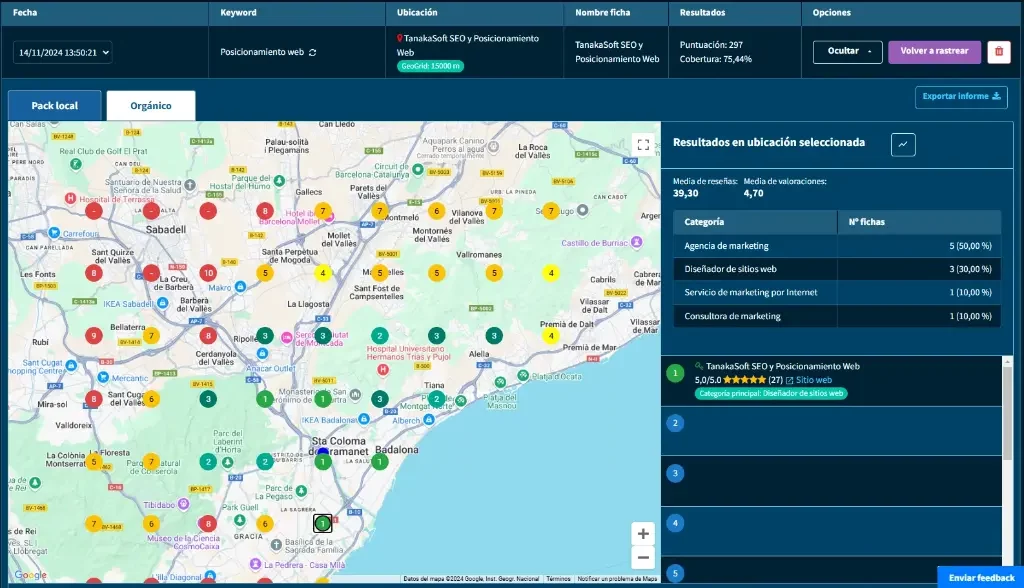Screen dimensions: 1024x588
Task: Click the results list vertical scrollbar
Action: (x=1007, y=410)
